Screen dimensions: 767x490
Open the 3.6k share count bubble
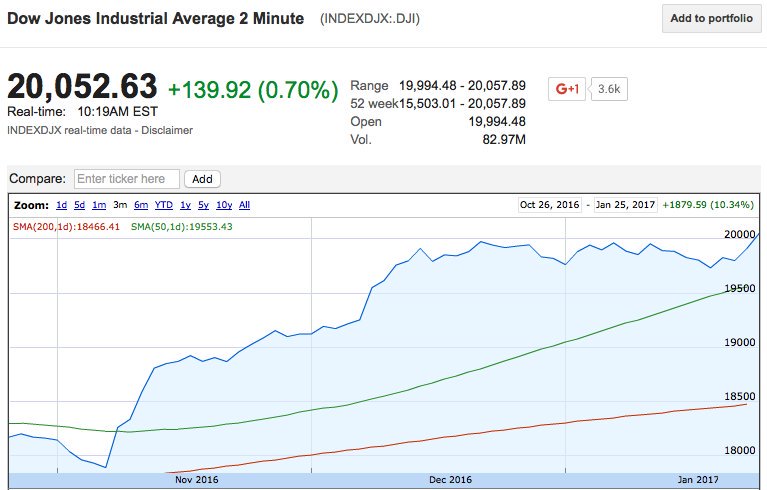coord(609,89)
